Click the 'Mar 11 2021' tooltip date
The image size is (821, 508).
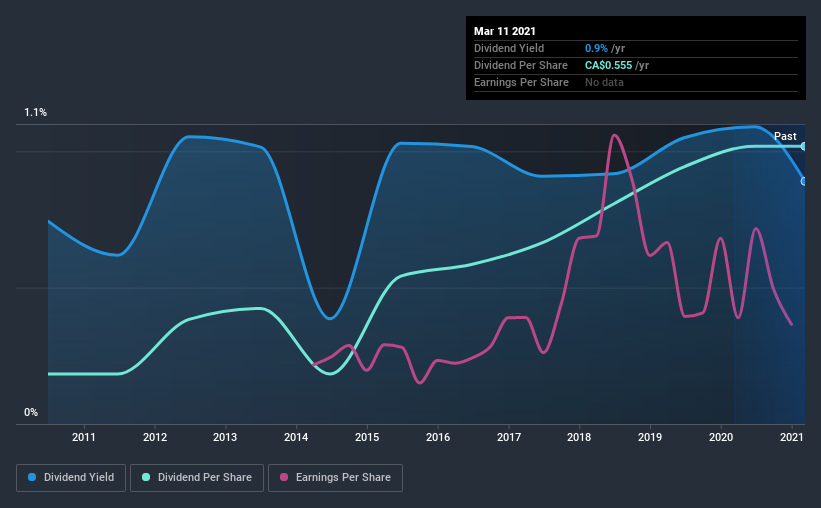tap(505, 31)
